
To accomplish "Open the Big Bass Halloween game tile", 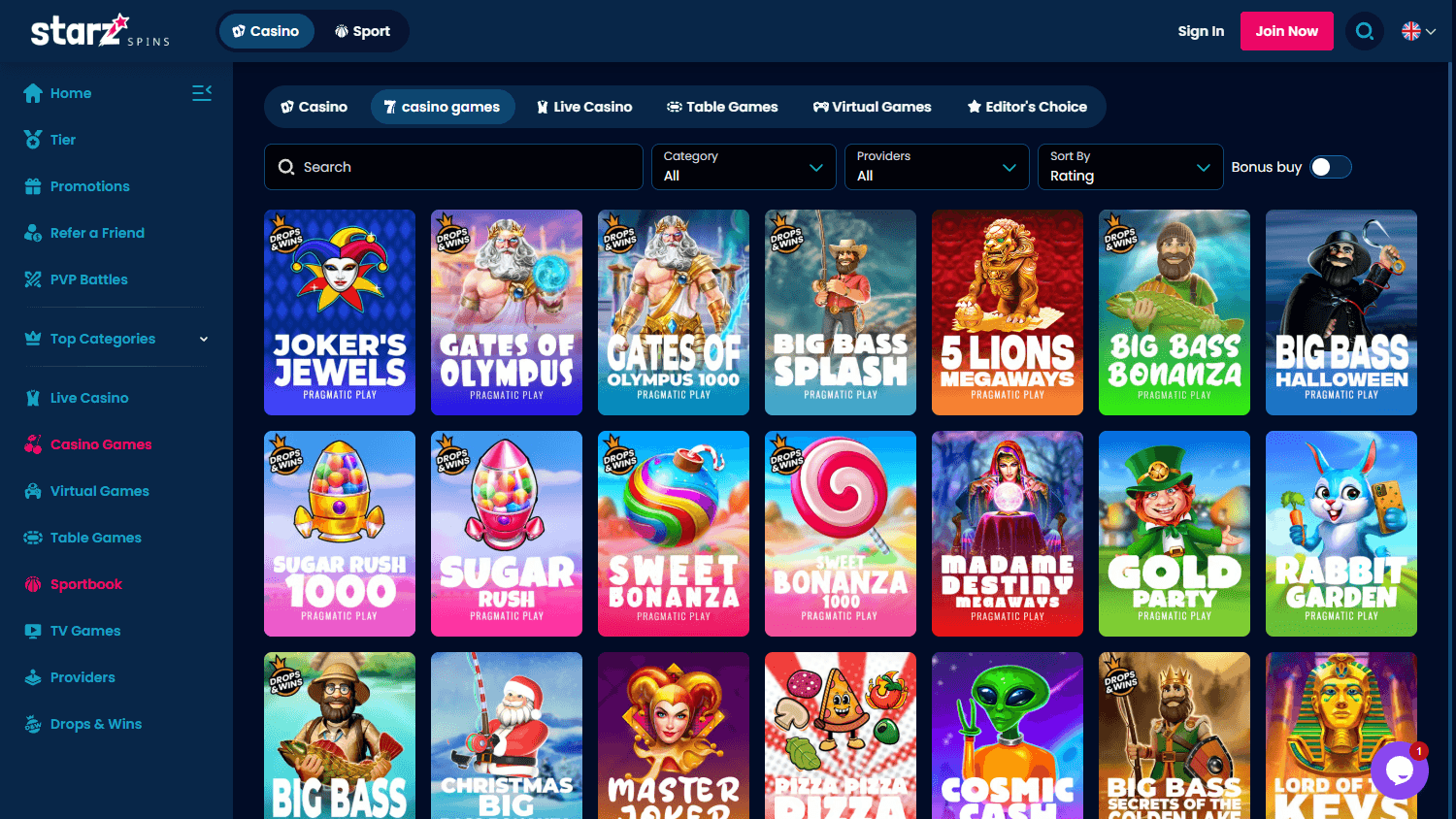I will pyautogui.click(x=1341, y=312).
